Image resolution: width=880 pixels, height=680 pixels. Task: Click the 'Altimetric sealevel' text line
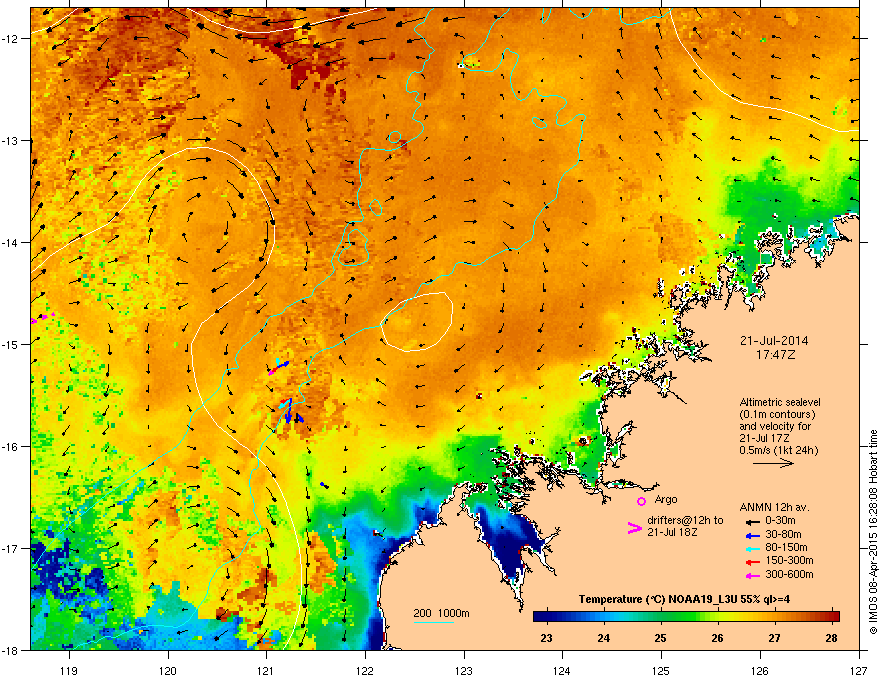780,402
